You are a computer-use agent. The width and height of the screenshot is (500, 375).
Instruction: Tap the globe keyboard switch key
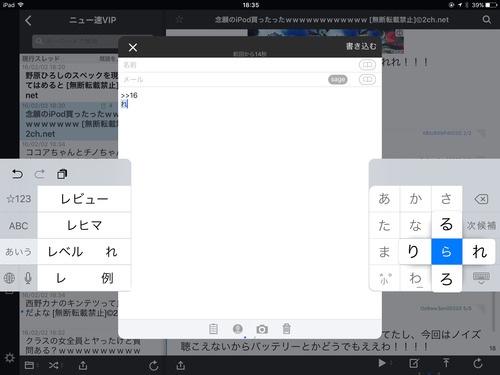click(x=9, y=278)
